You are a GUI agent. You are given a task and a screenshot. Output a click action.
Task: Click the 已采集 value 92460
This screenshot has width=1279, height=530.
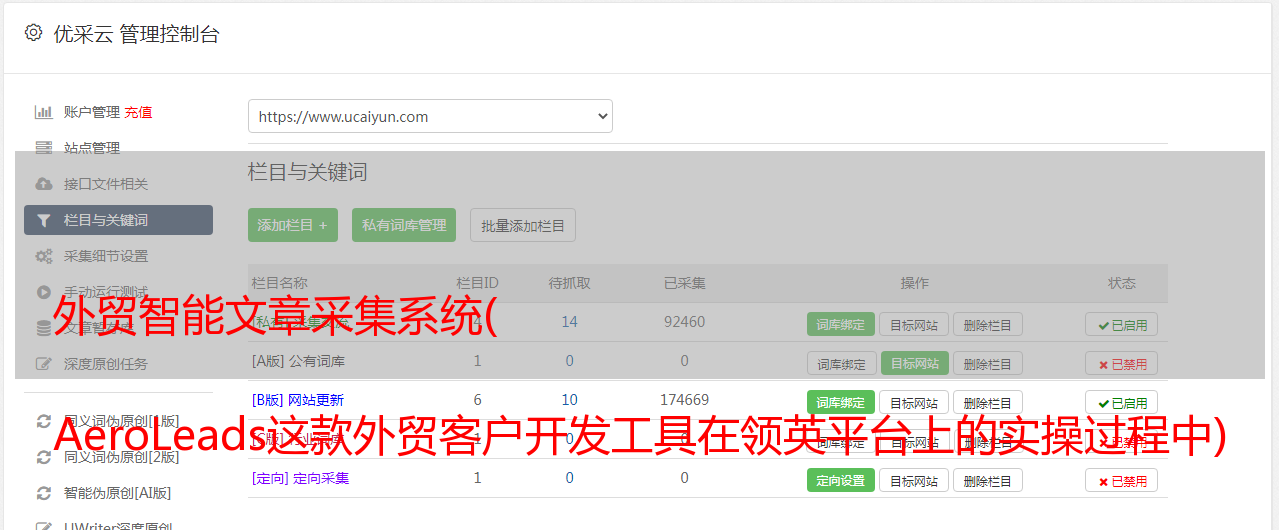[685, 322]
